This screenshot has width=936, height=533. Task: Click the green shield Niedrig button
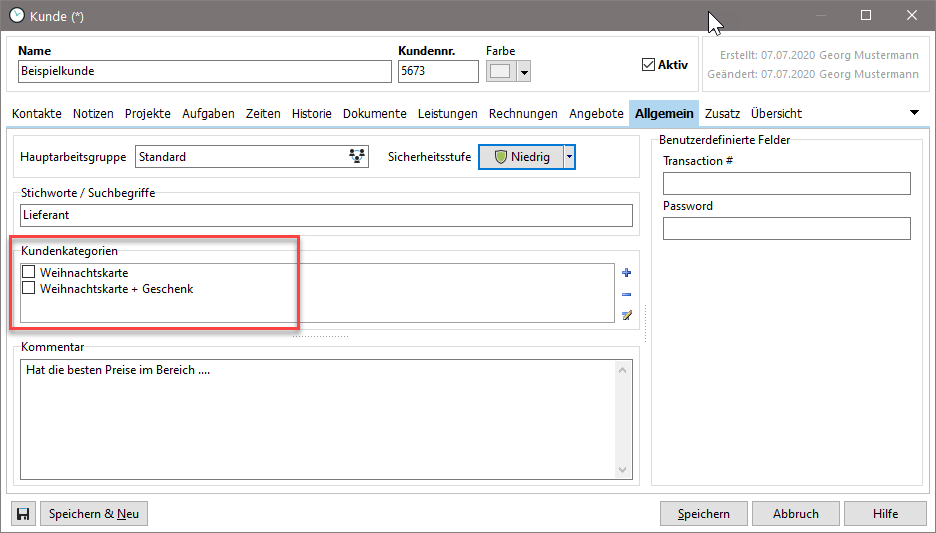tap(520, 157)
